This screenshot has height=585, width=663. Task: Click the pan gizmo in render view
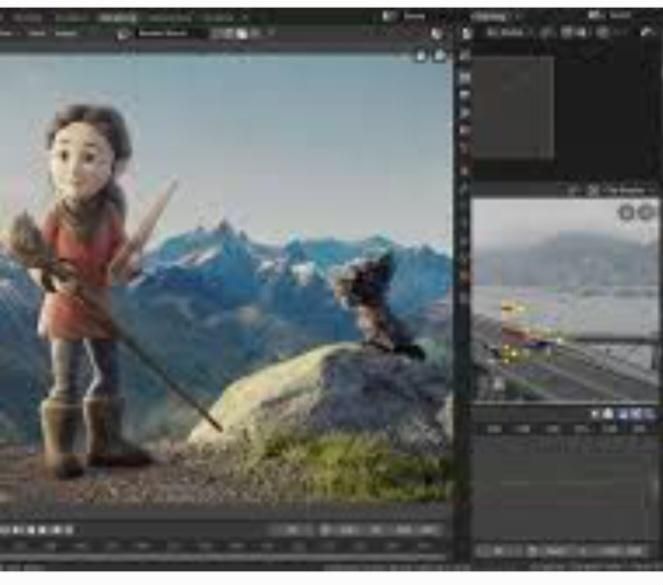pos(439,56)
